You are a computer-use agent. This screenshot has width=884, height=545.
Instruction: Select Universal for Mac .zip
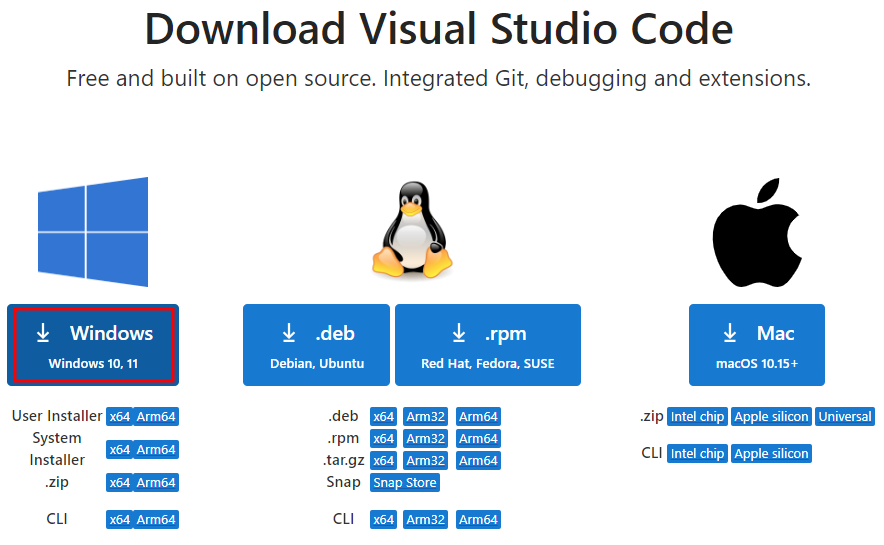(845, 416)
